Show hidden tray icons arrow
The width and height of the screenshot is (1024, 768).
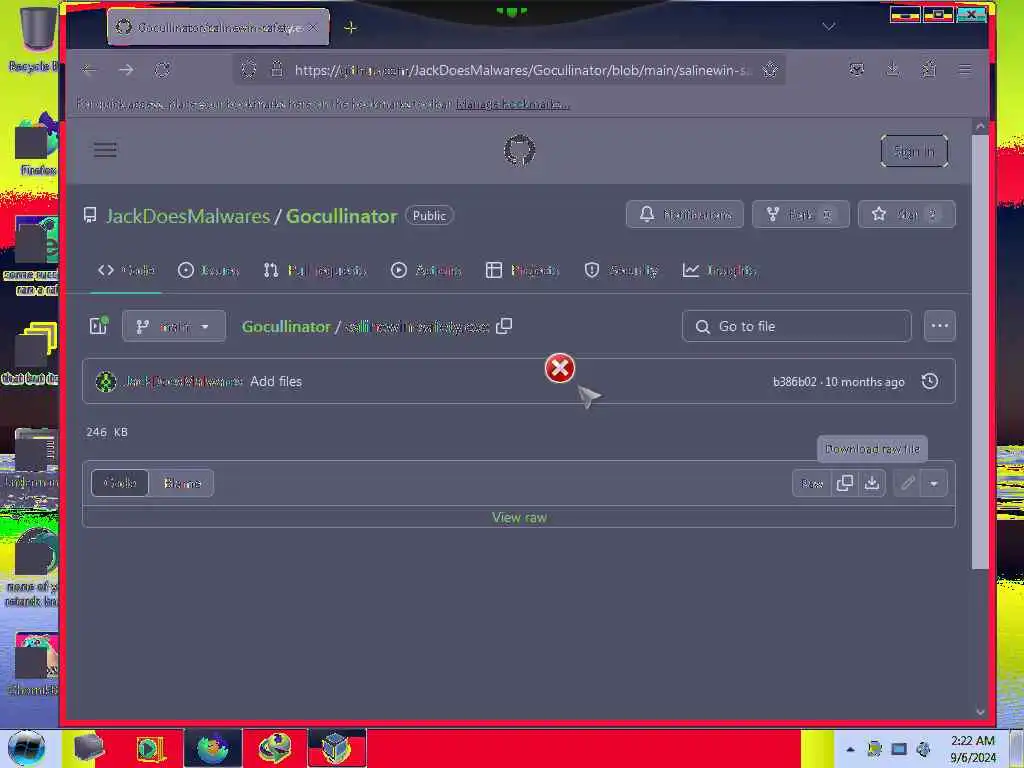pos(850,749)
